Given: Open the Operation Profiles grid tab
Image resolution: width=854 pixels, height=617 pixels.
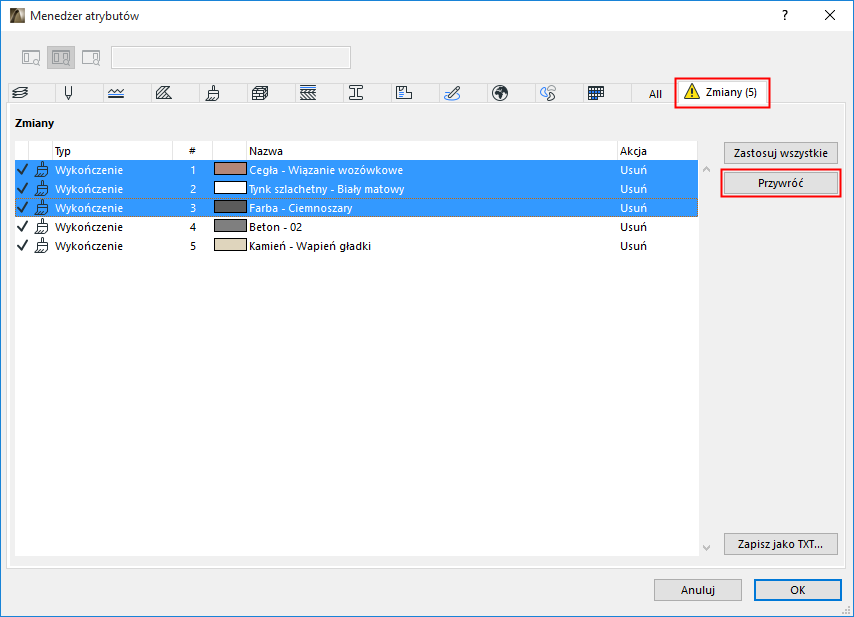Looking at the screenshot, I should point(596,93).
